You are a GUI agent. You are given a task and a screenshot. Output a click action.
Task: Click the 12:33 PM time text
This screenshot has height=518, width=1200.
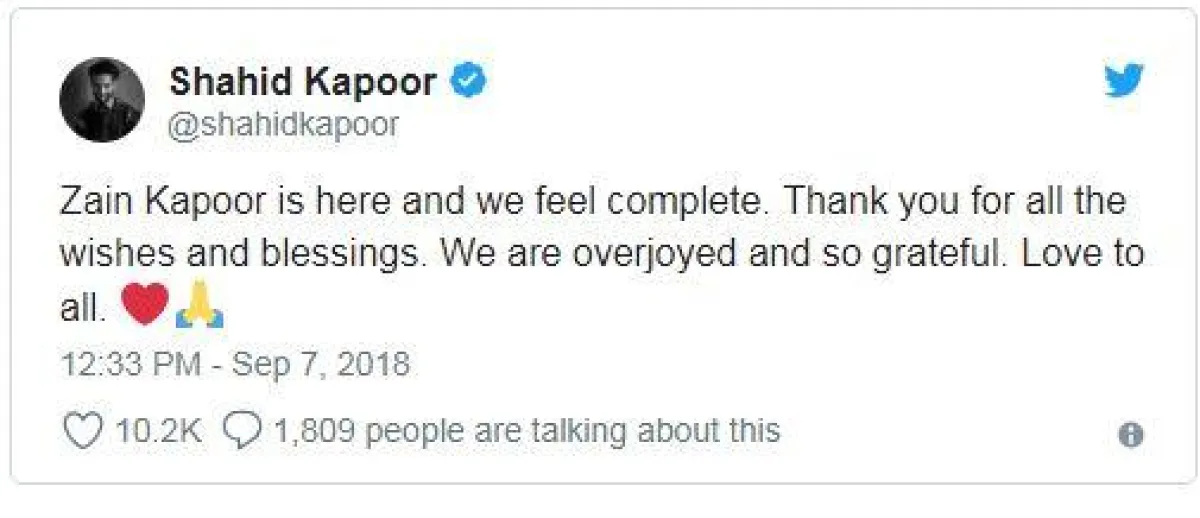130,364
